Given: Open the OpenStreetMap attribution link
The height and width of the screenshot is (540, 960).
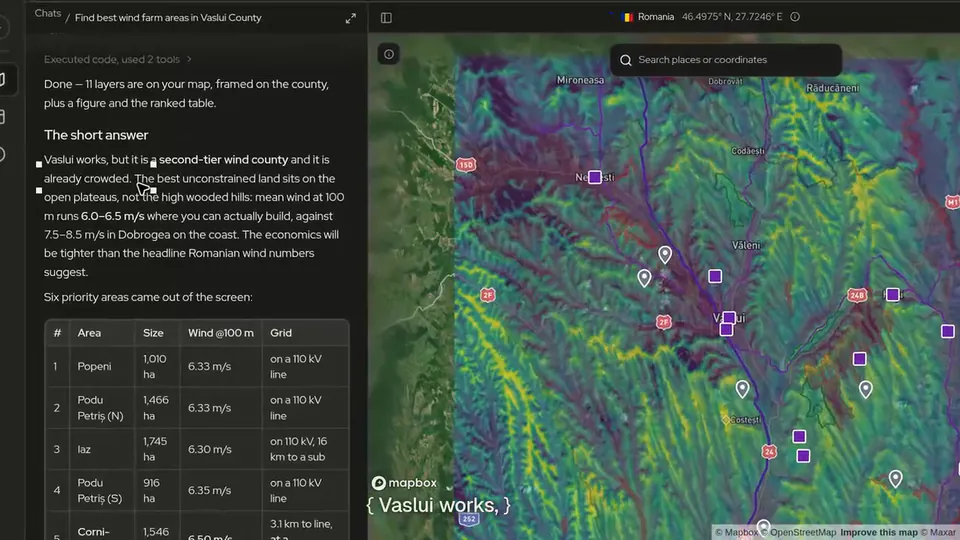Looking at the screenshot, I should tap(799, 533).
